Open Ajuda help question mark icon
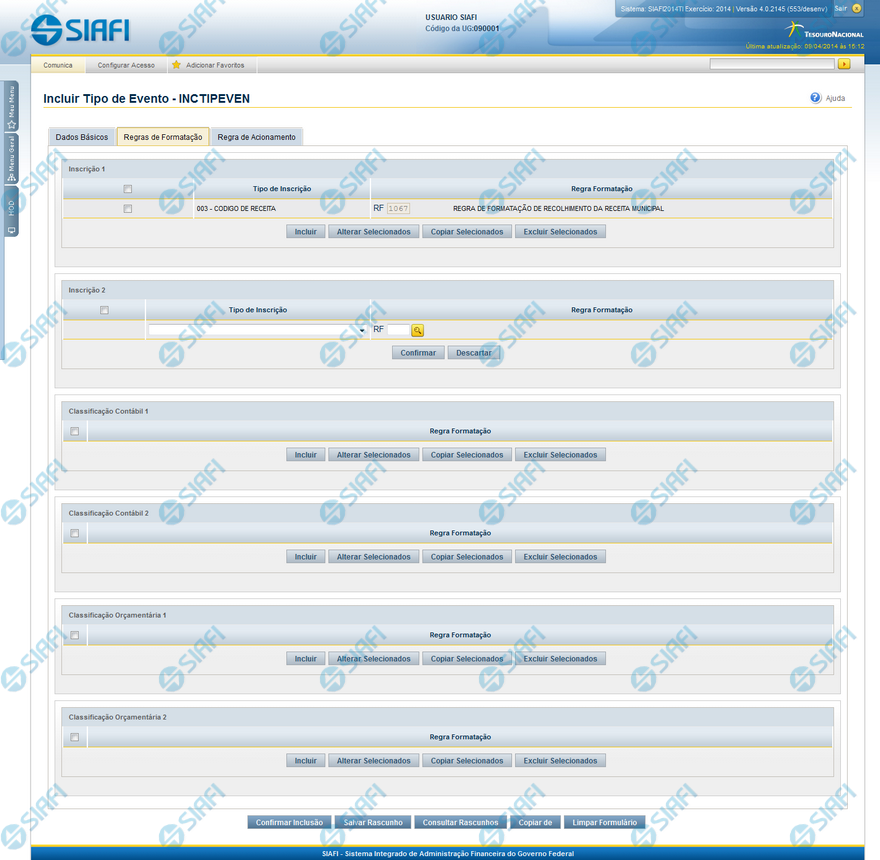880x860 pixels. click(x=816, y=98)
